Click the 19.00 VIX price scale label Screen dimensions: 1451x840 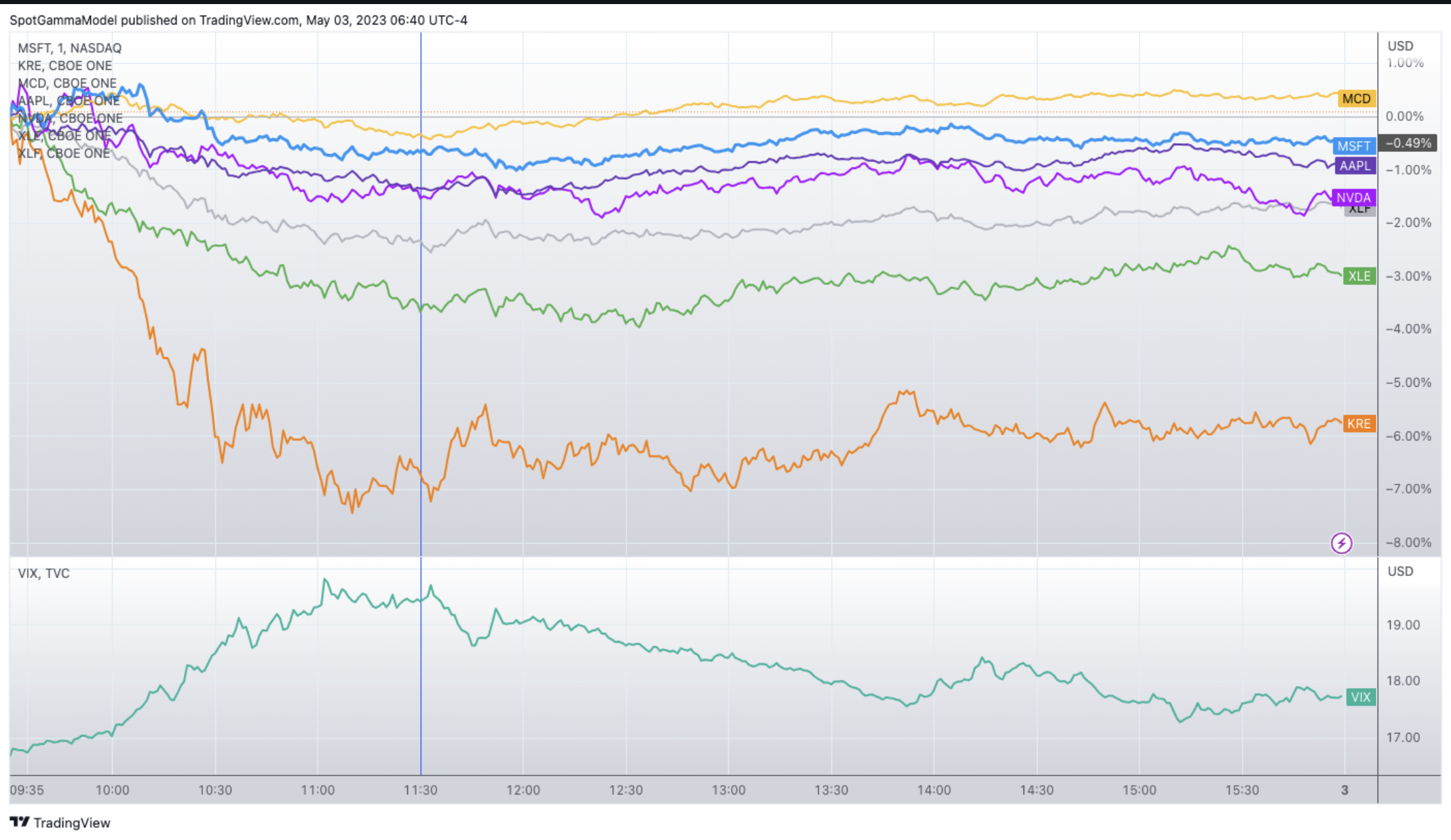[x=1403, y=625]
